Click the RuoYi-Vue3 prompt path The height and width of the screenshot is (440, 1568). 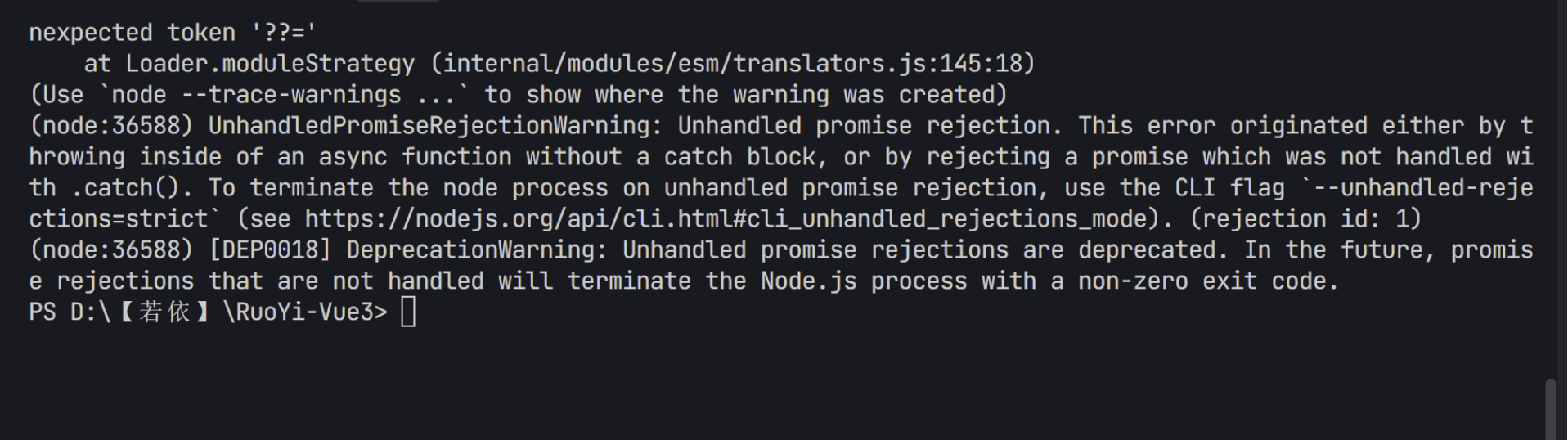(x=304, y=312)
